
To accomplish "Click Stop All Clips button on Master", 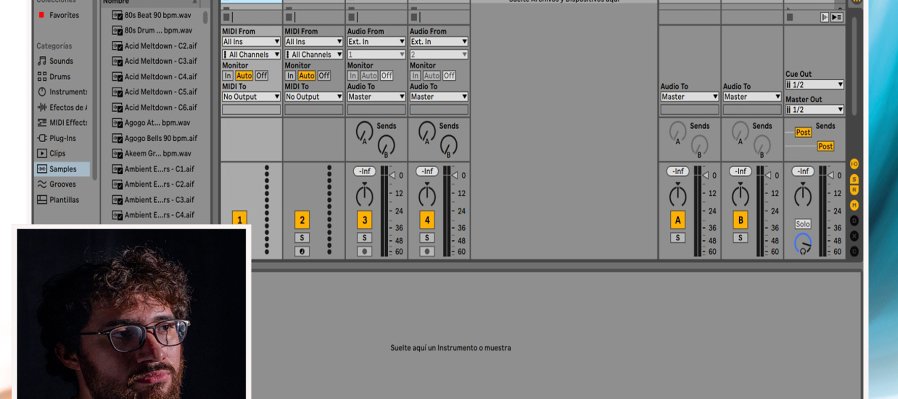I will click(x=790, y=17).
